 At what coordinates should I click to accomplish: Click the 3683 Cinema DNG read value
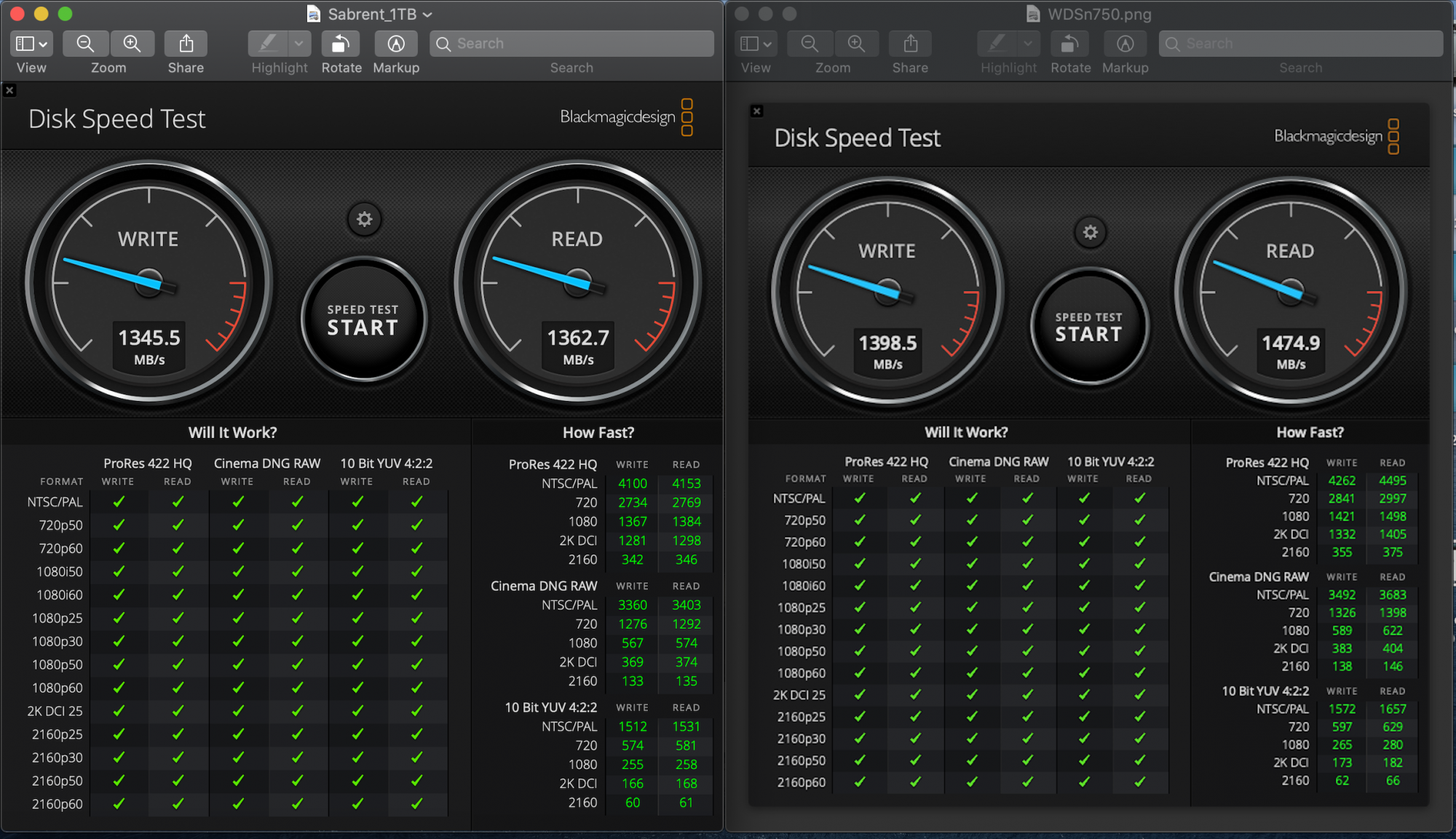click(x=1392, y=595)
